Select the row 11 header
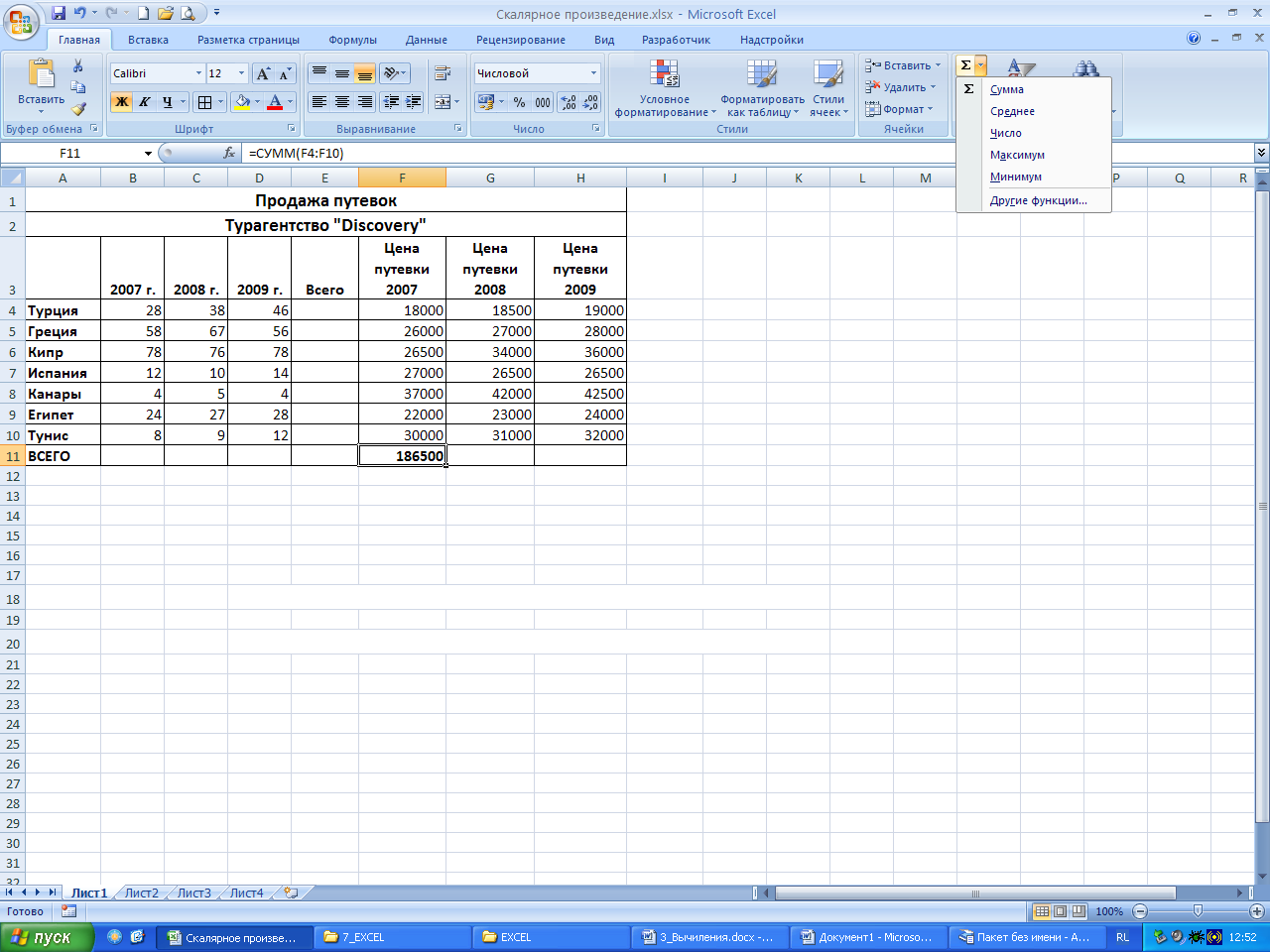 [x=13, y=456]
